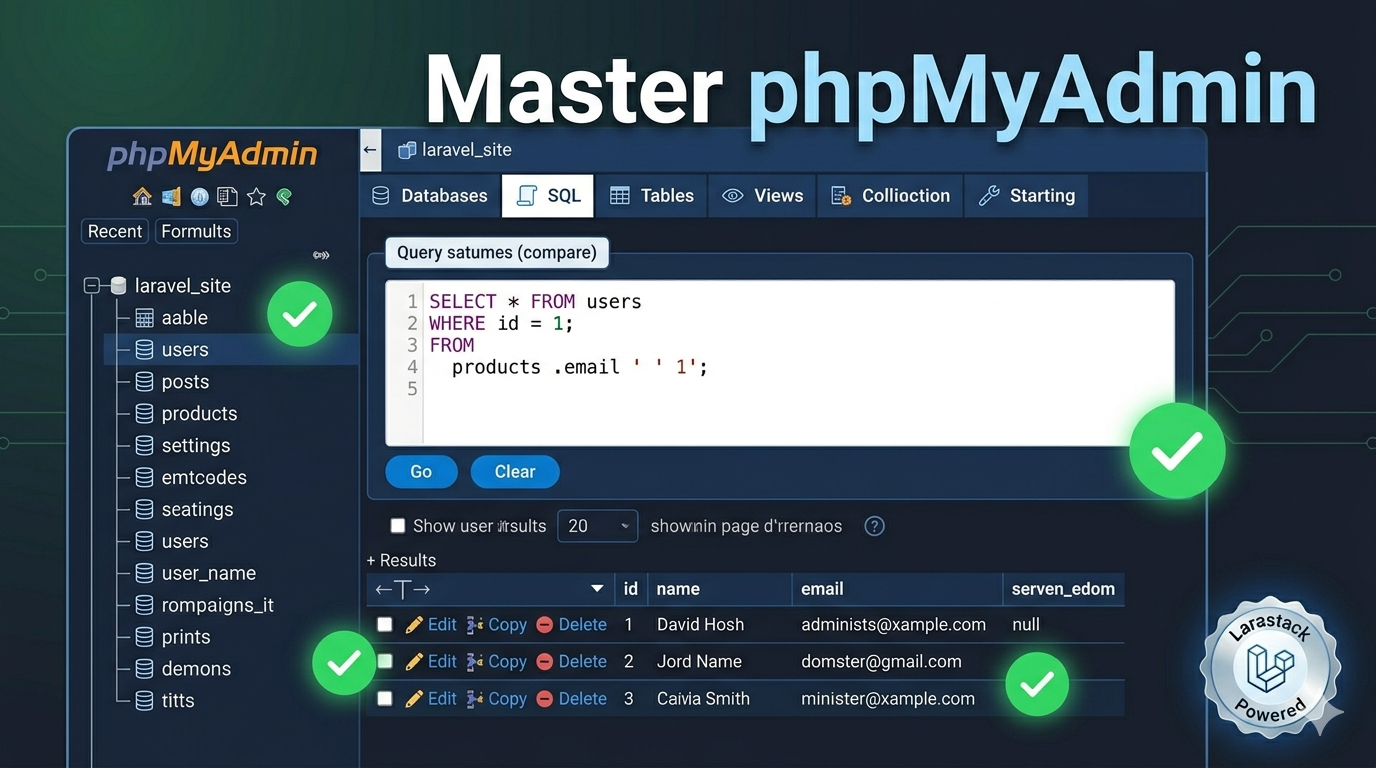Open the rows-per-page dropdown showing 20
This screenshot has width=1376, height=768.
click(597, 526)
